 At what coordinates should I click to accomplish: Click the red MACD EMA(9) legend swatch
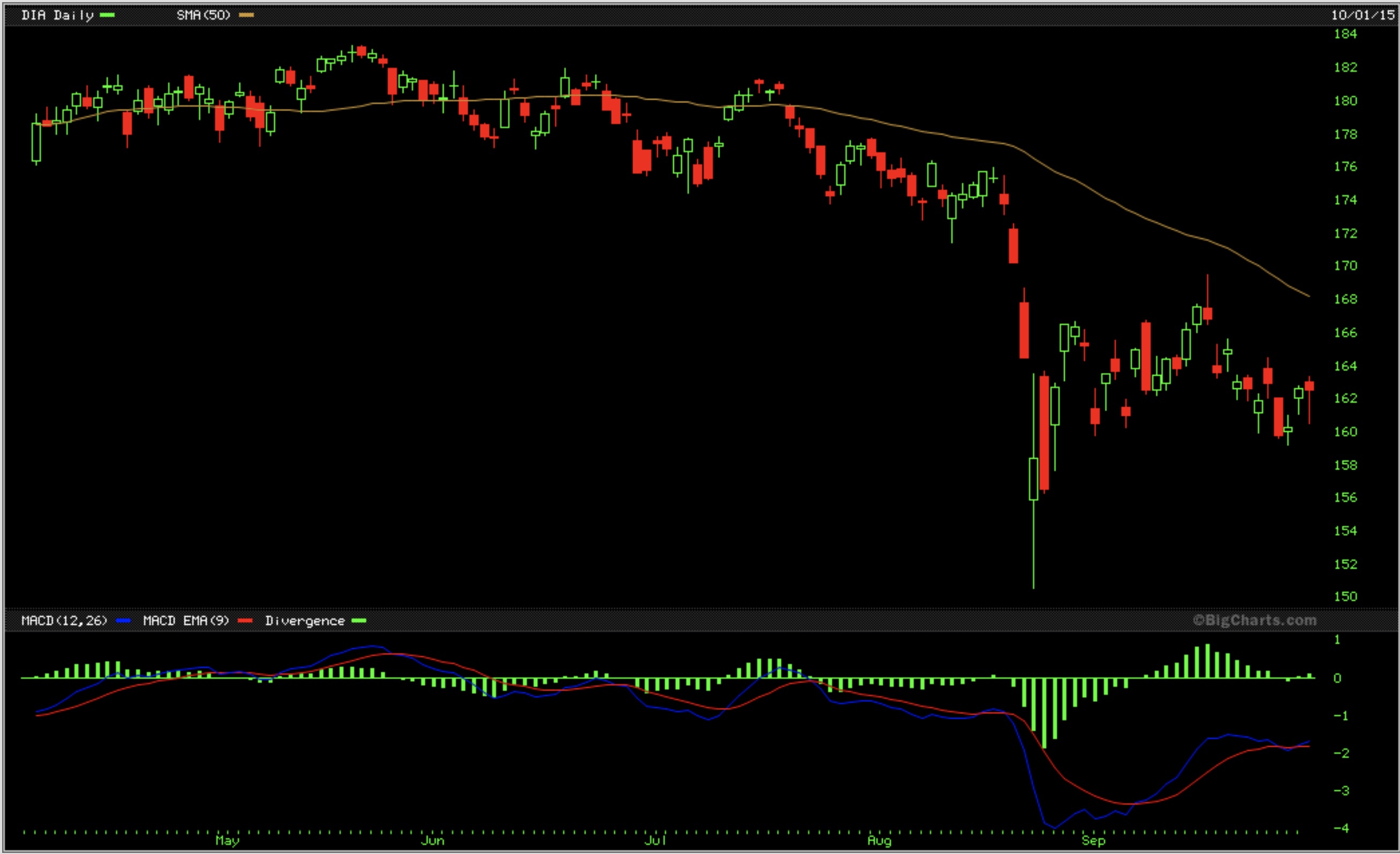pyautogui.click(x=245, y=620)
